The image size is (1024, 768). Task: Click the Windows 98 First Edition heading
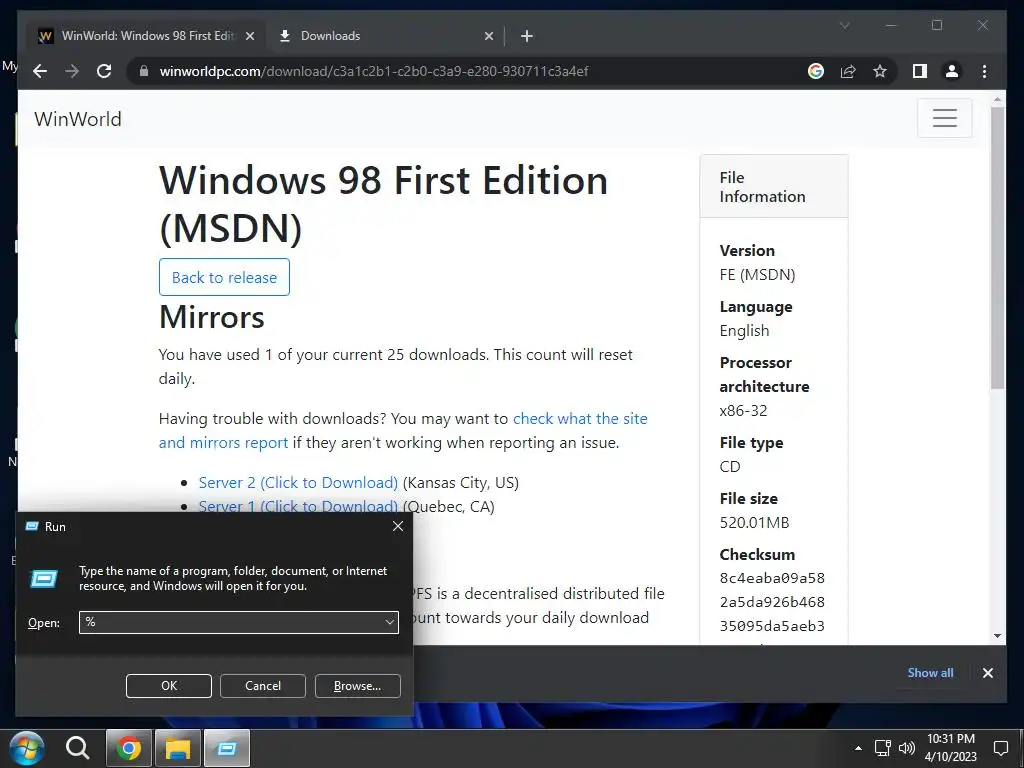(383, 204)
